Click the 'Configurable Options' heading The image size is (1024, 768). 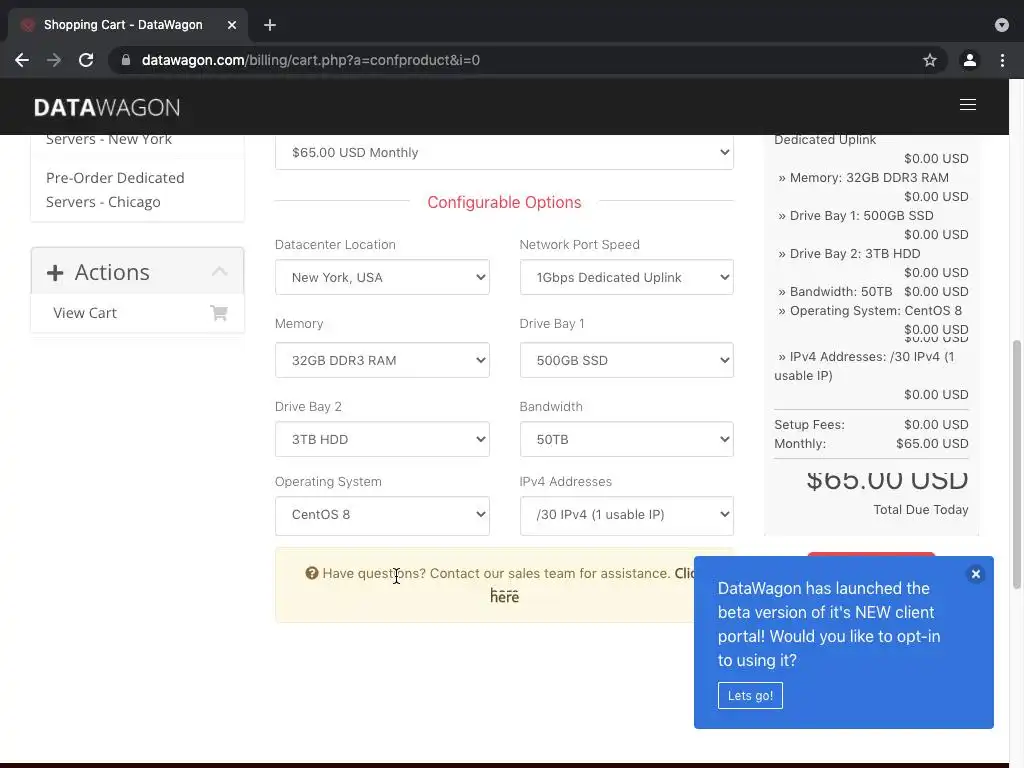coord(504,202)
